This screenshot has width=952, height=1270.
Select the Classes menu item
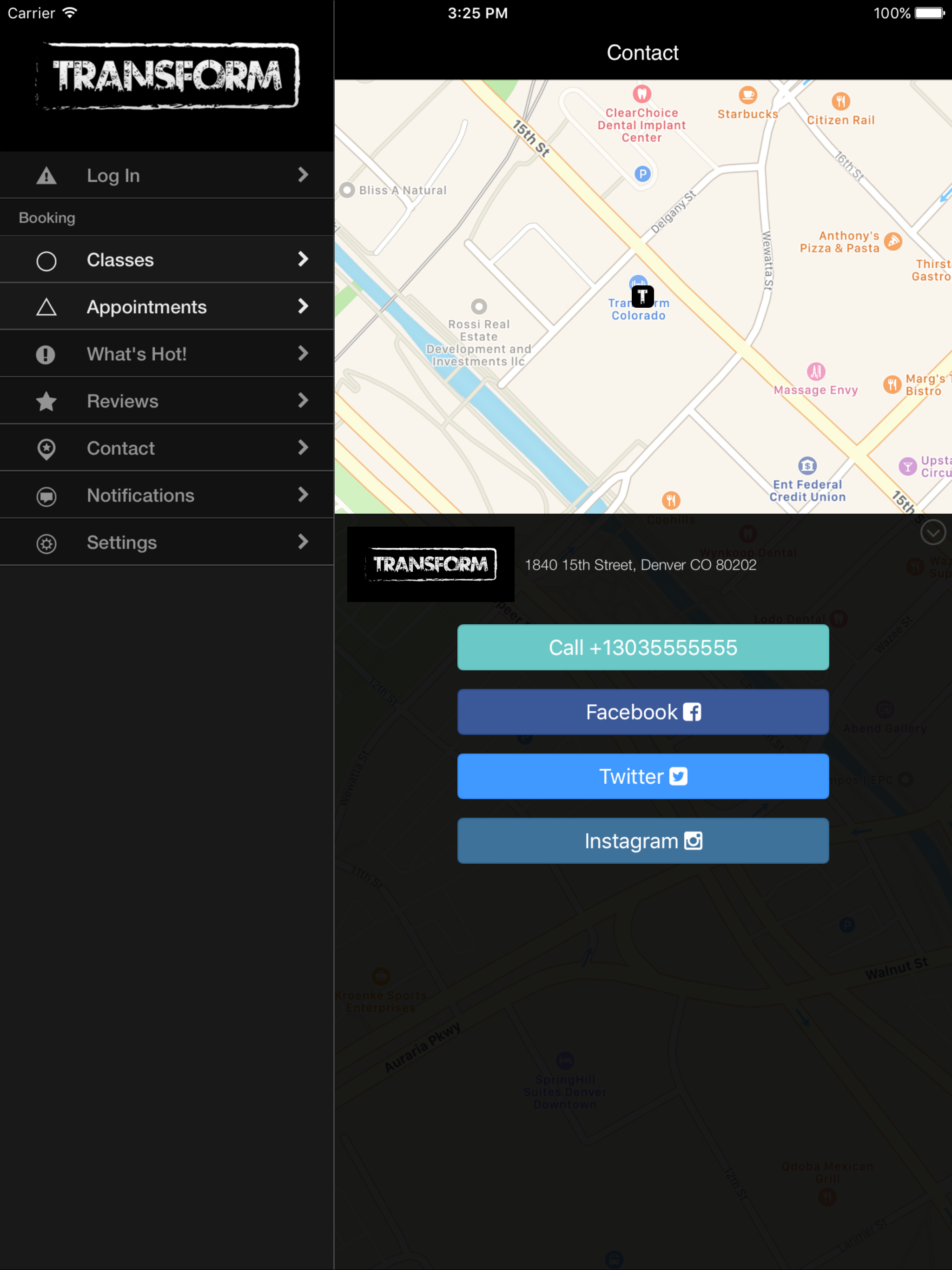point(166,259)
